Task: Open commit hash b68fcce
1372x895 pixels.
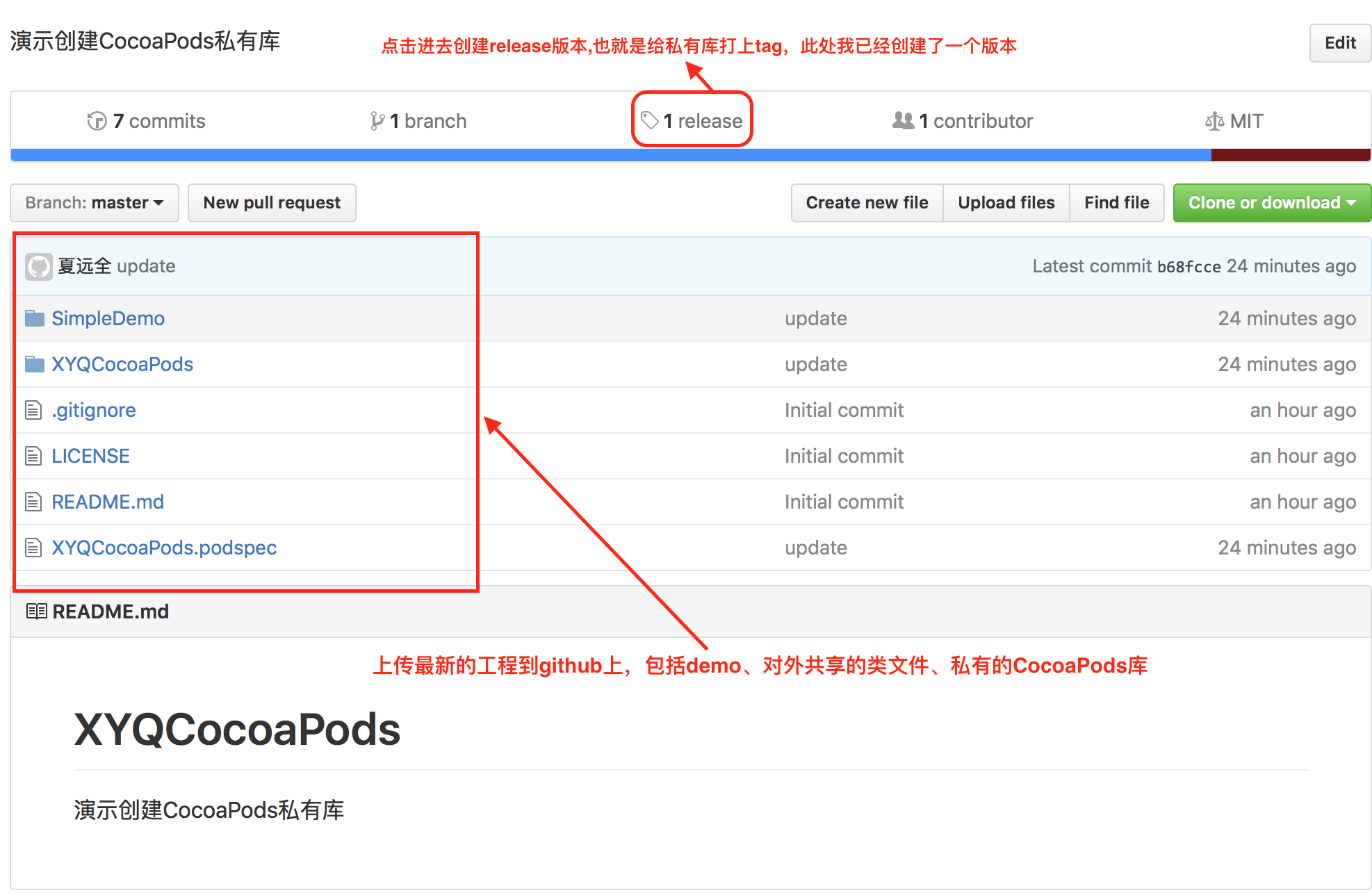Action: coord(1189,267)
